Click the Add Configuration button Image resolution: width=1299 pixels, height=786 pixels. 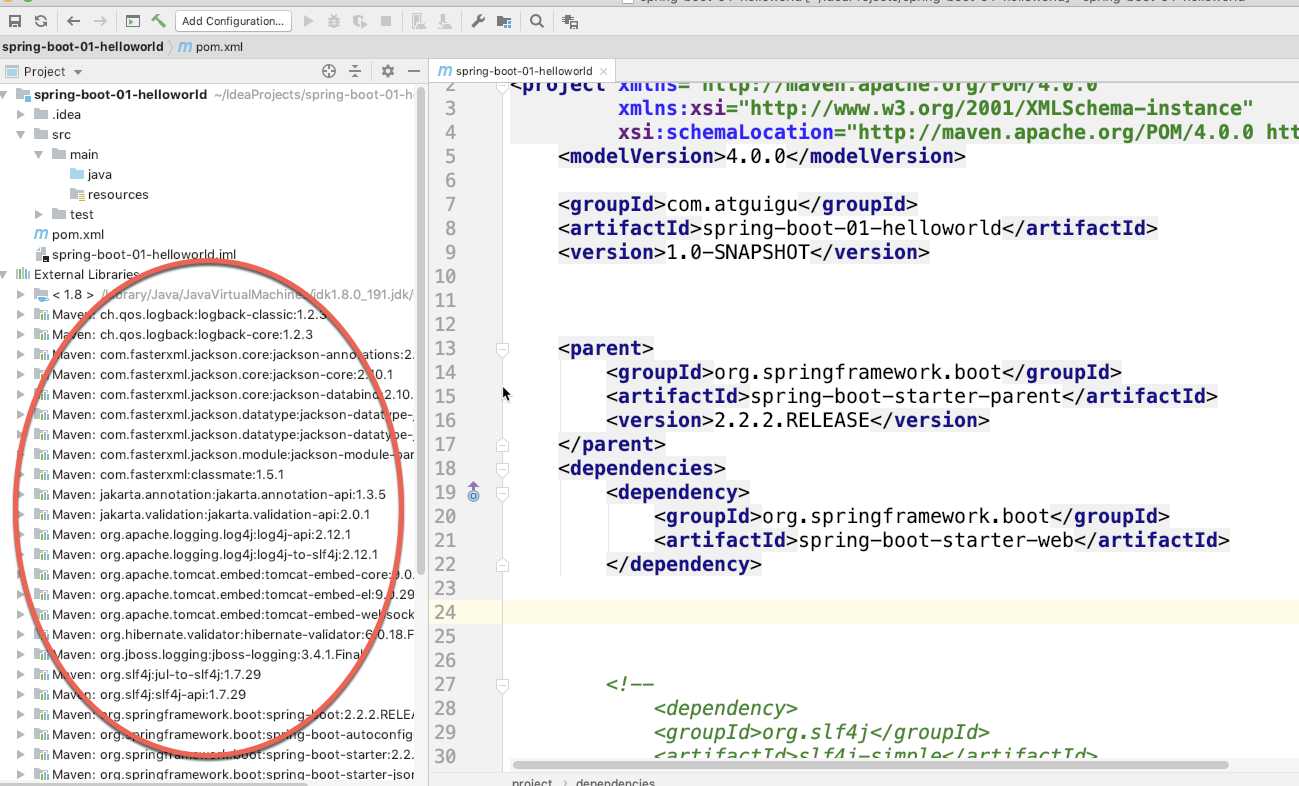pyautogui.click(x=234, y=21)
